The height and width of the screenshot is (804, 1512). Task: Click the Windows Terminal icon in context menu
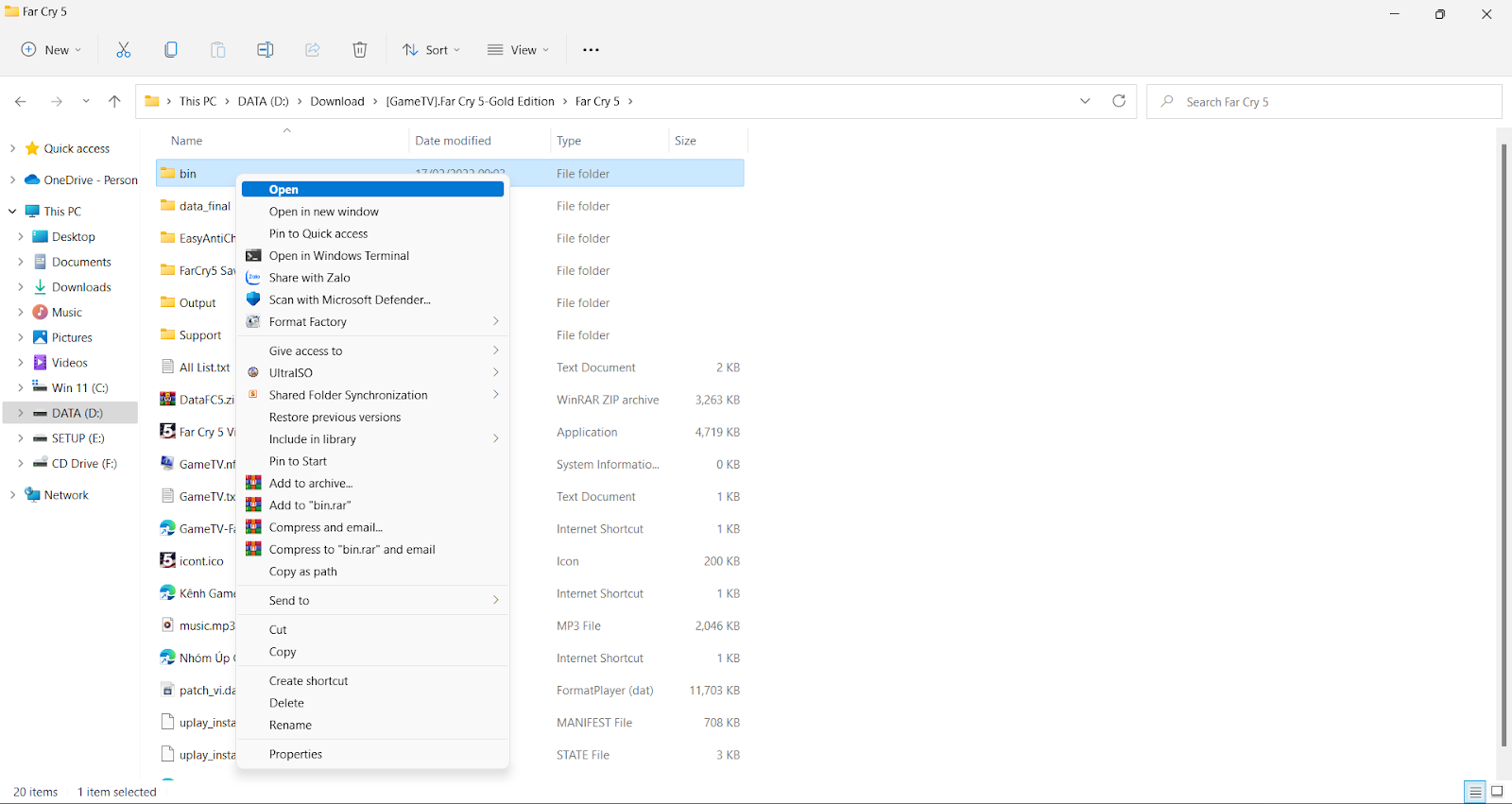pyautogui.click(x=253, y=256)
